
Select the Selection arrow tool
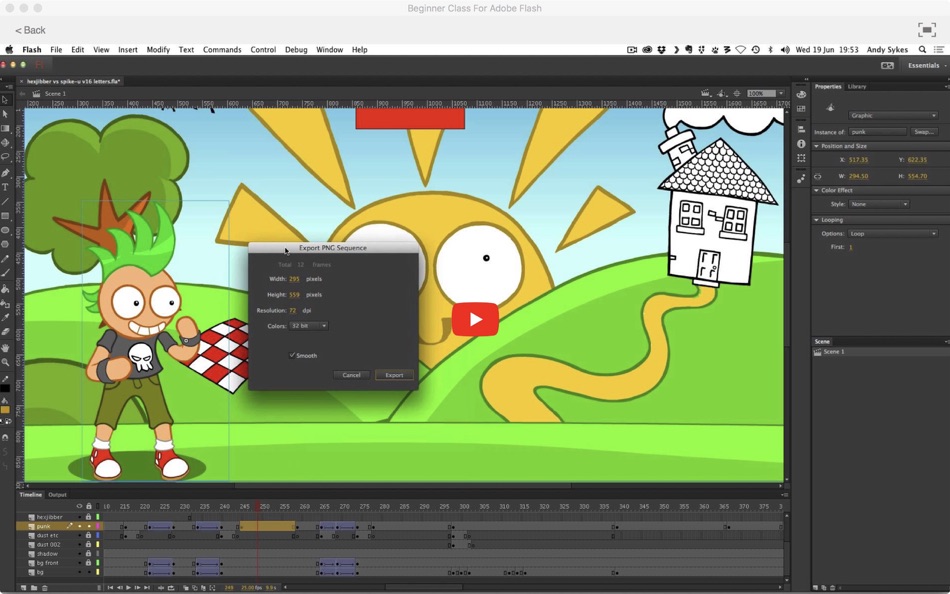pyautogui.click(x=5, y=100)
